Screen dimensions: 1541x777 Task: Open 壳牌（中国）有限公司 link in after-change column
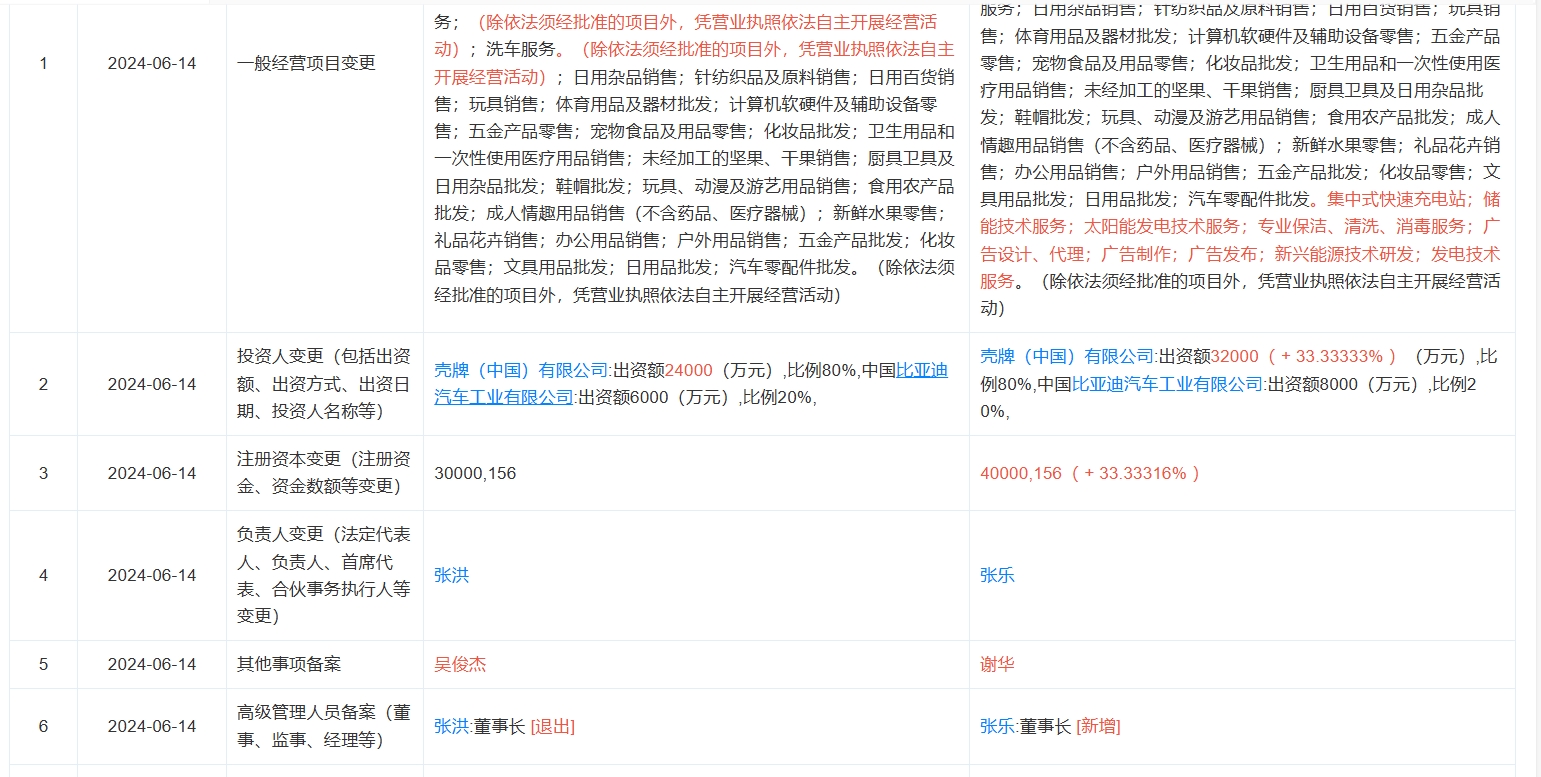pyautogui.click(x=1067, y=356)
